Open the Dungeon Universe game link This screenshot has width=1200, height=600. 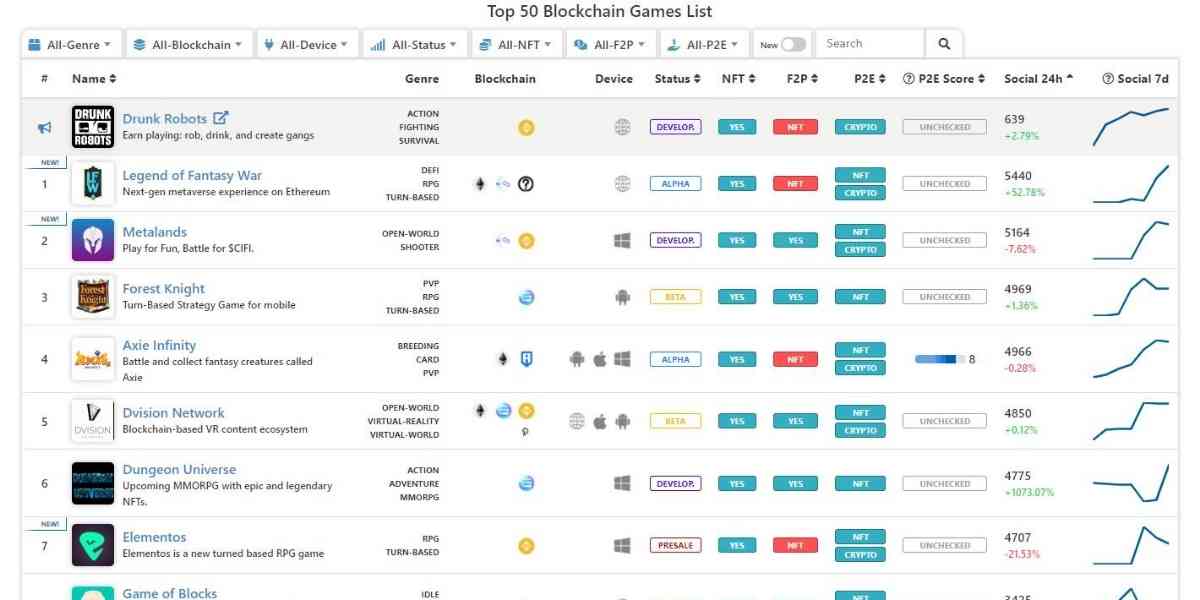pos(180,470)
